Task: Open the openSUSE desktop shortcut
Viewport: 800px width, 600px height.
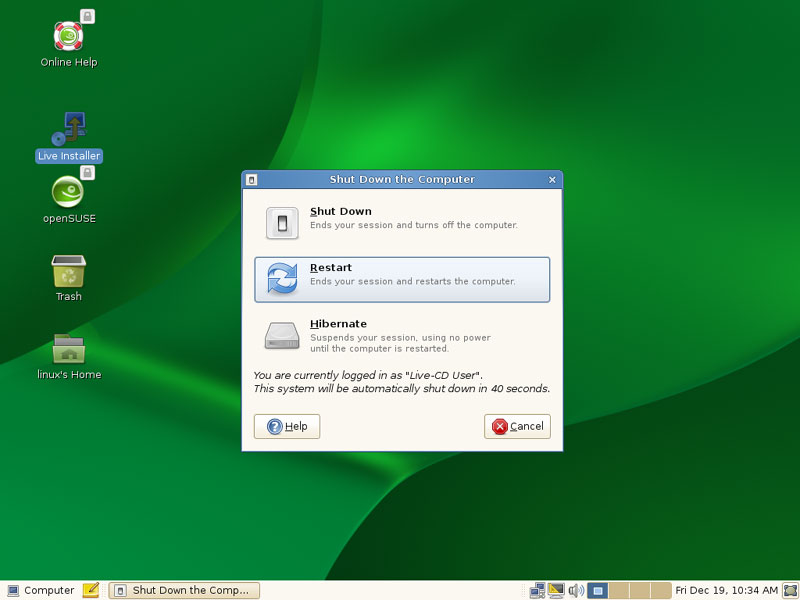Action: coord(68,193)
